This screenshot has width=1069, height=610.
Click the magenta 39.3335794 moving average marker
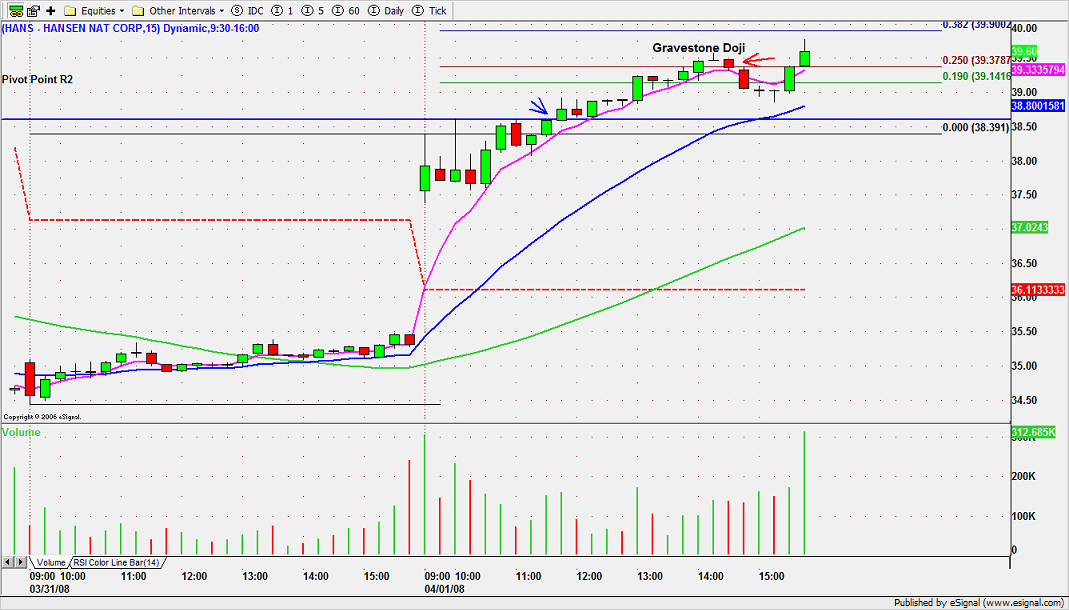pos(1040,70)
